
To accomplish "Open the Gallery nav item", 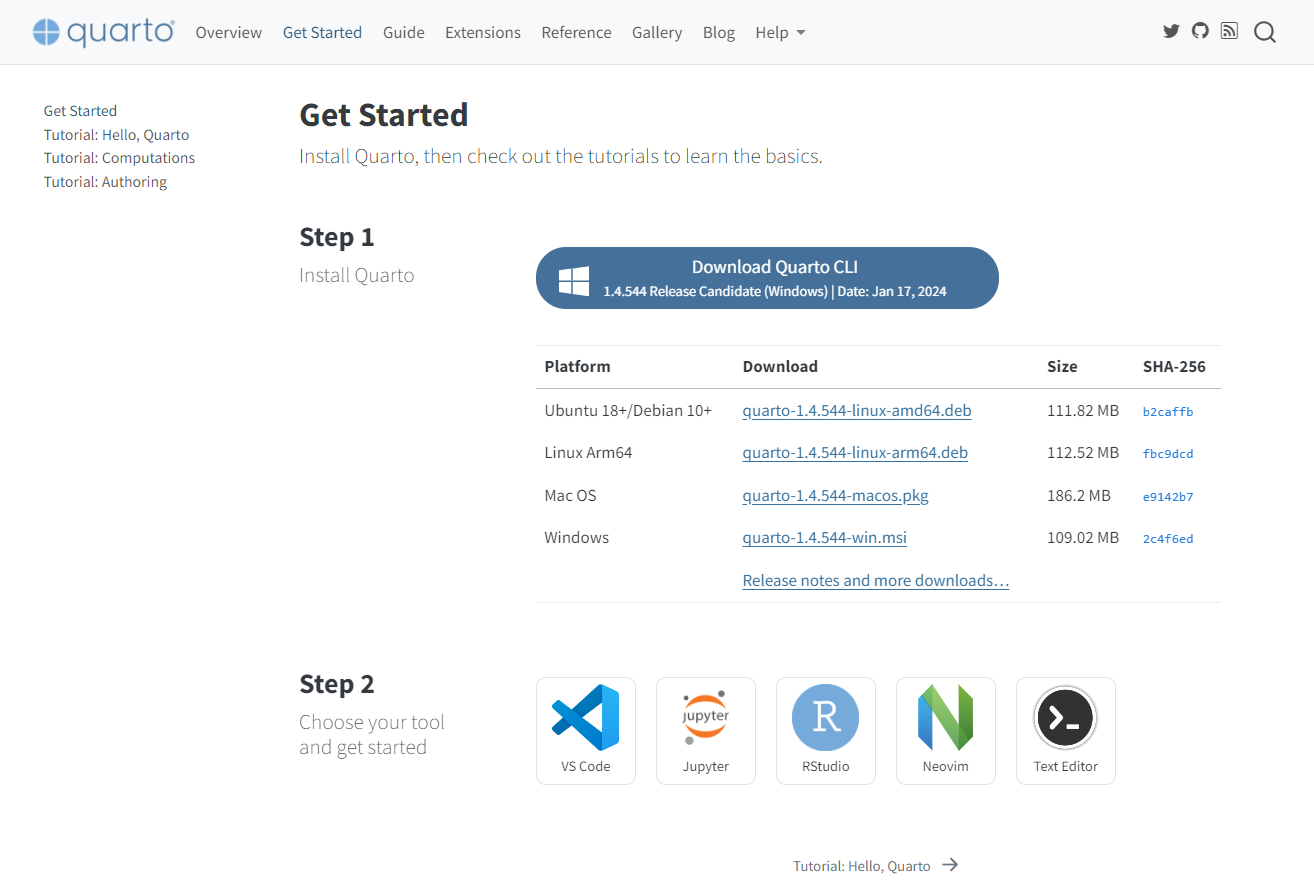I will (x=657, y=32).
